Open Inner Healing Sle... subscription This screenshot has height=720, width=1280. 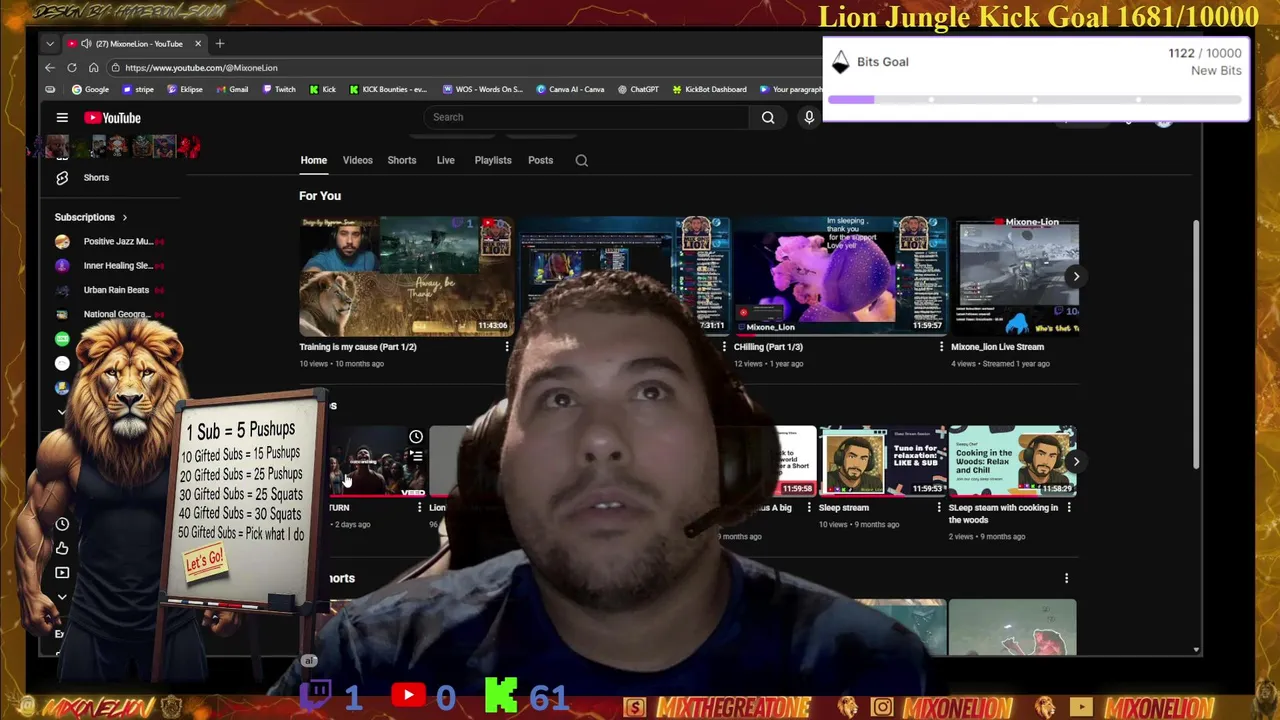pyautogui.click(x=110, y=265)
